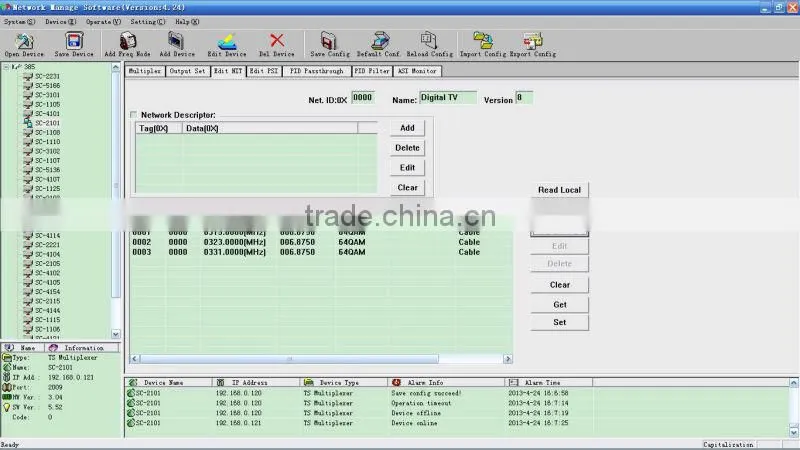
Task: Select device SC-4154 in the tree
Action: [47, 292]
